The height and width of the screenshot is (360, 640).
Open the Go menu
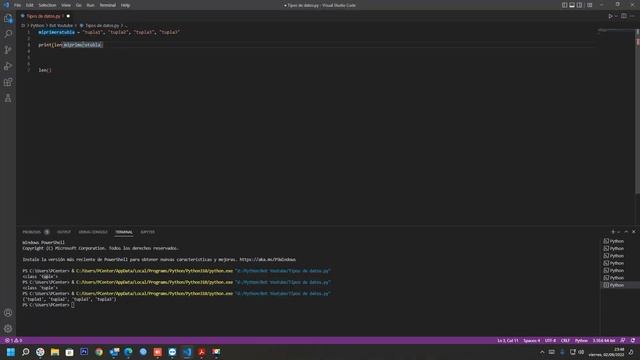coord(78,5)
